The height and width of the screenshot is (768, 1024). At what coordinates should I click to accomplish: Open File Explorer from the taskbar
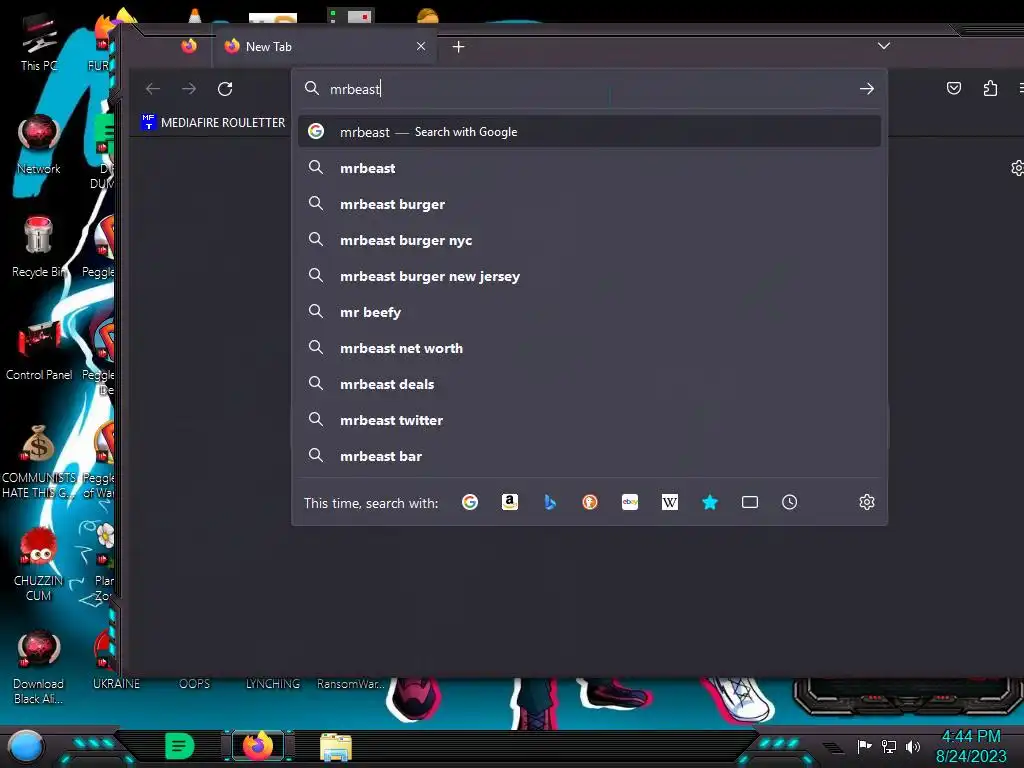(336, 747)
